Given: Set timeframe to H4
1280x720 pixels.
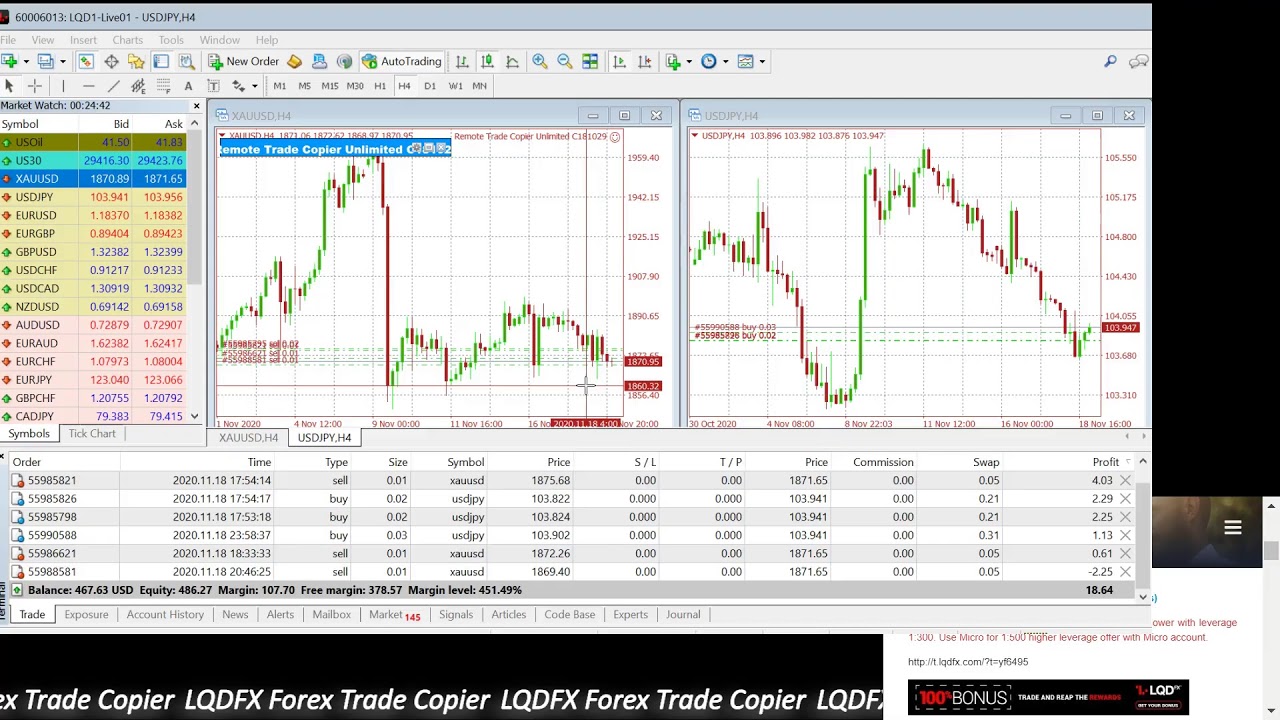Looking at the screenshot, I should click(x=404, y=86).
